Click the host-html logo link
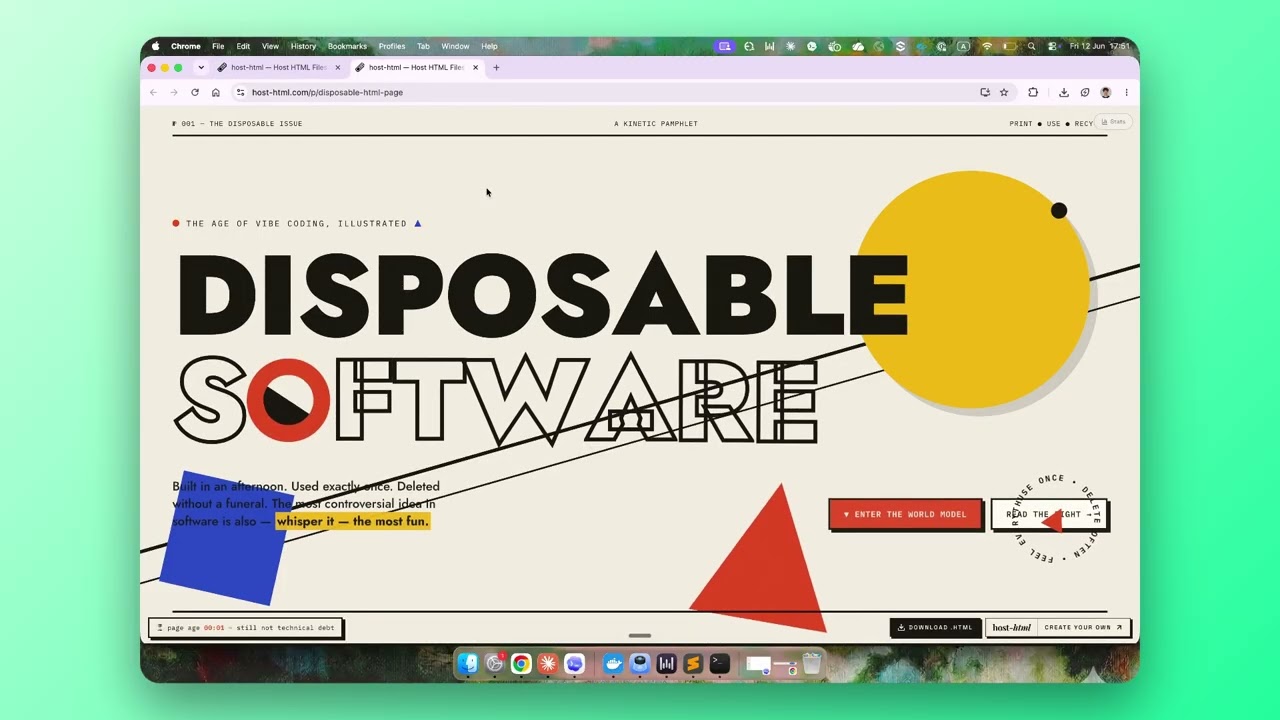This screenshot has width=1280, height=720. [1011, 627]
